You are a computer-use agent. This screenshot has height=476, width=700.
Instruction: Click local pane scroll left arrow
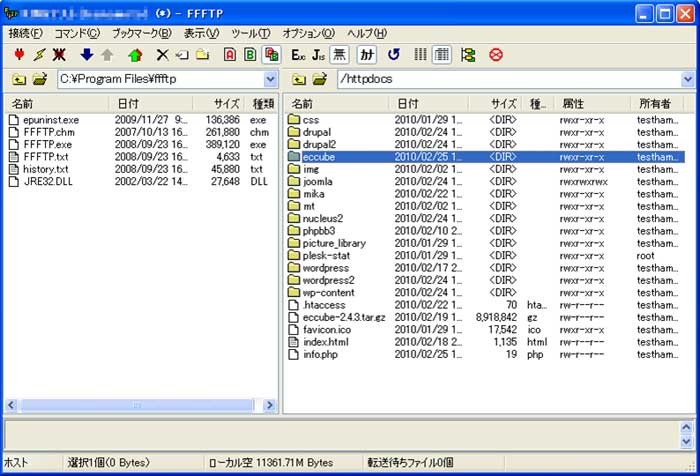pos(12,405)
